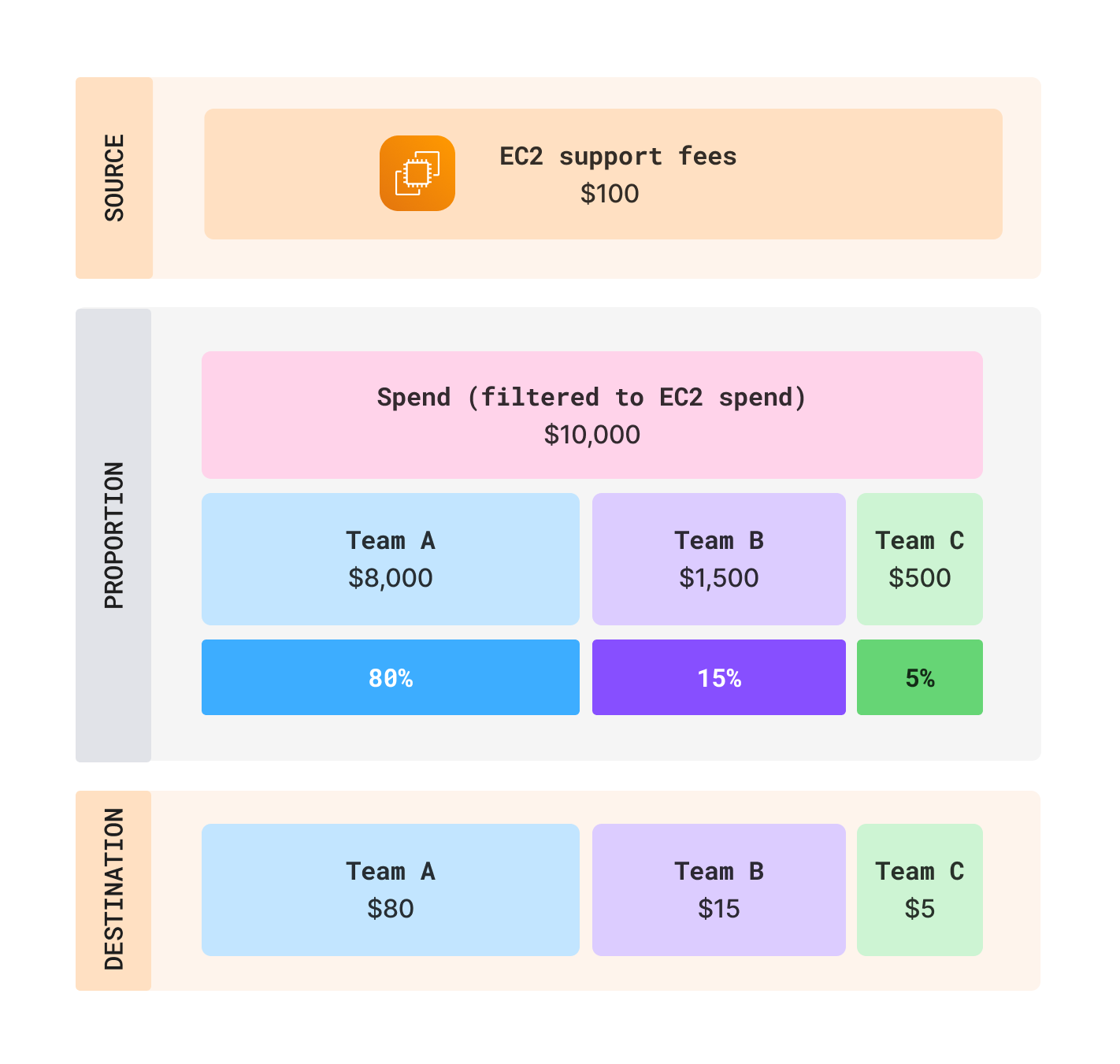The width and height of the screenshot is (1120, 1064).
Task: Select the vertical SOURCE section label
Action: point(114,178)
